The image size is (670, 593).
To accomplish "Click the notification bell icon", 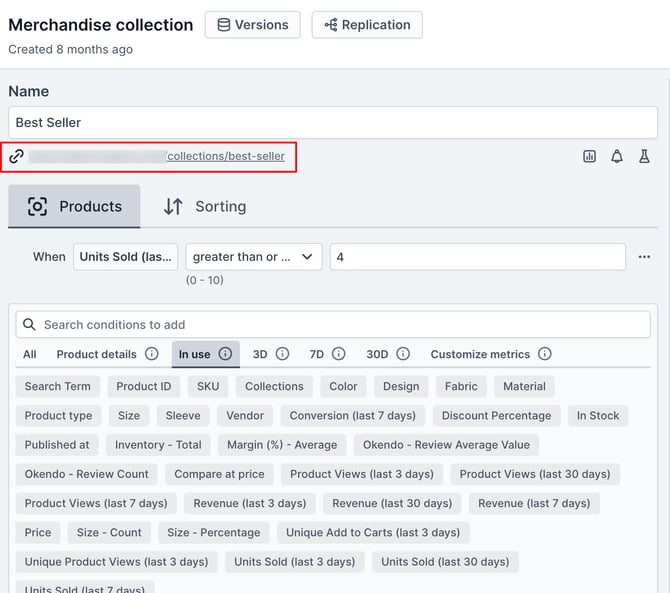I will coord(617,157).
